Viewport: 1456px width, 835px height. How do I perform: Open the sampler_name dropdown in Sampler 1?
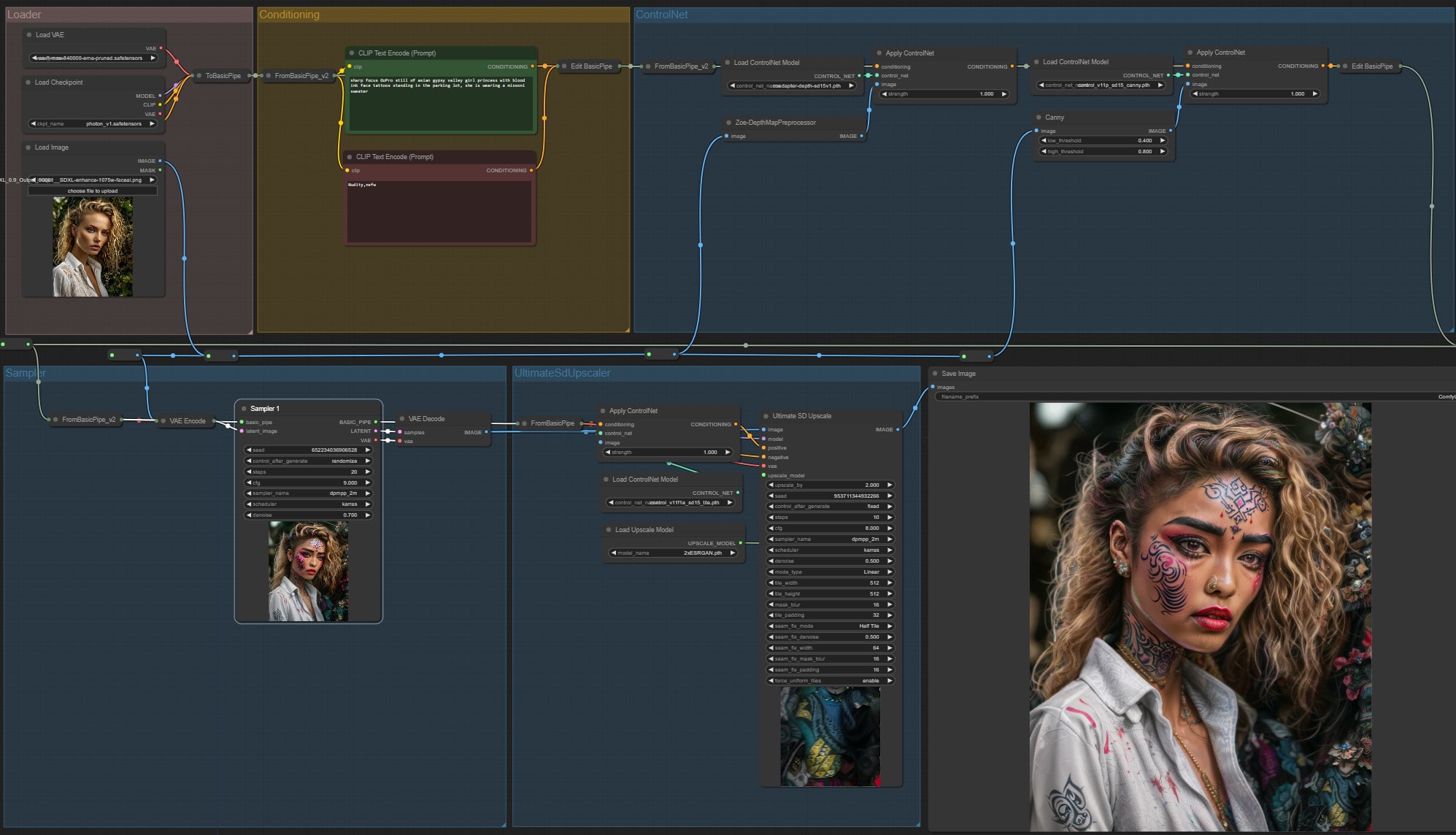[x=308, y=493]
